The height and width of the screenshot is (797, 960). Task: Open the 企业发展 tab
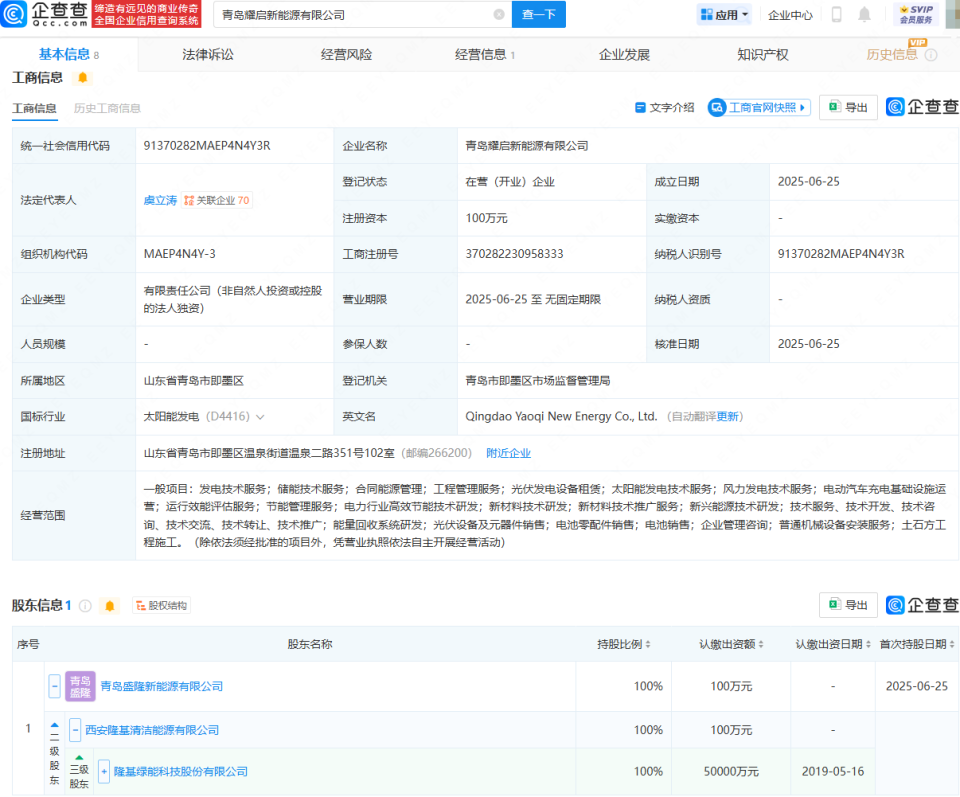[x=624, y=54]
